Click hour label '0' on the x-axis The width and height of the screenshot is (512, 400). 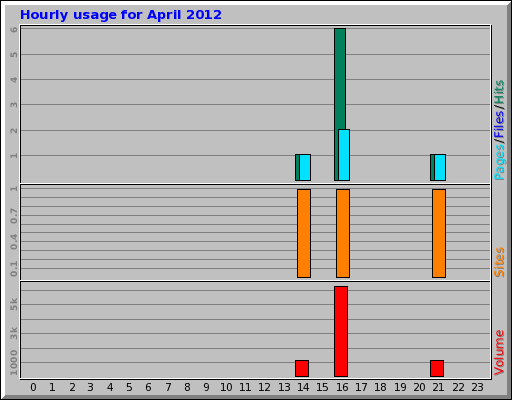pos(33,387)
